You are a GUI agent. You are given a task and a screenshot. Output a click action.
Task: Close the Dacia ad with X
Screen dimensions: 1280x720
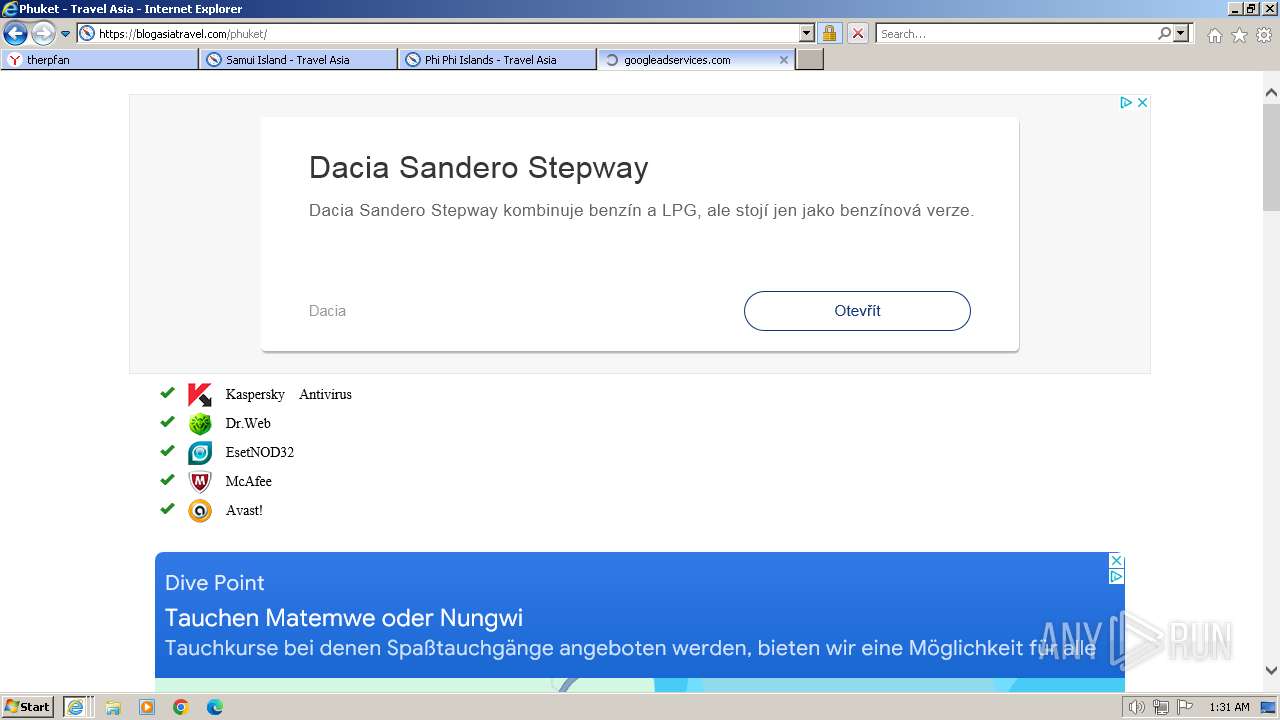click(1142, 102)
